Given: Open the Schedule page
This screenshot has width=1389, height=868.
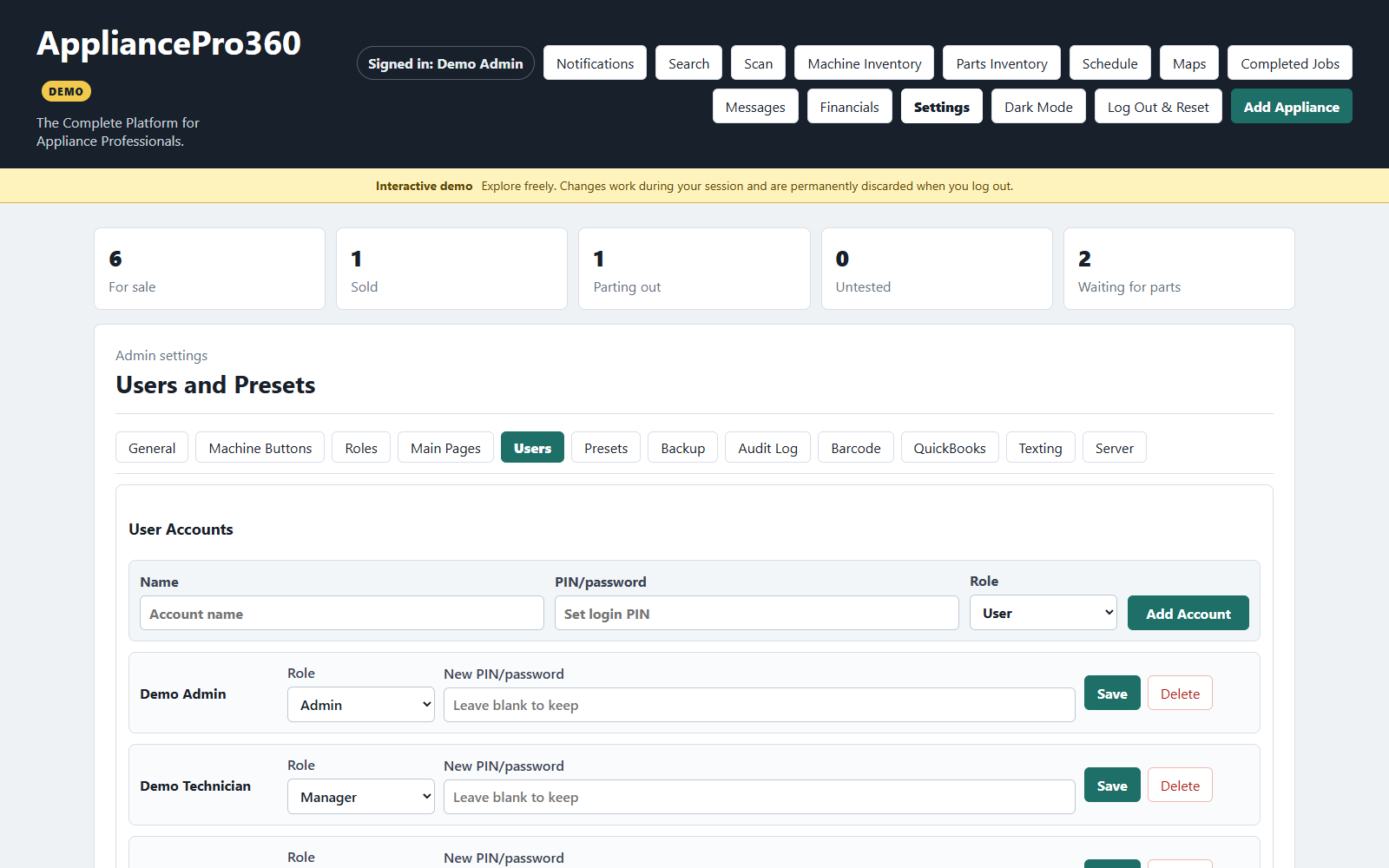Looking at the screenshot, I should (x=1109, y=63).
